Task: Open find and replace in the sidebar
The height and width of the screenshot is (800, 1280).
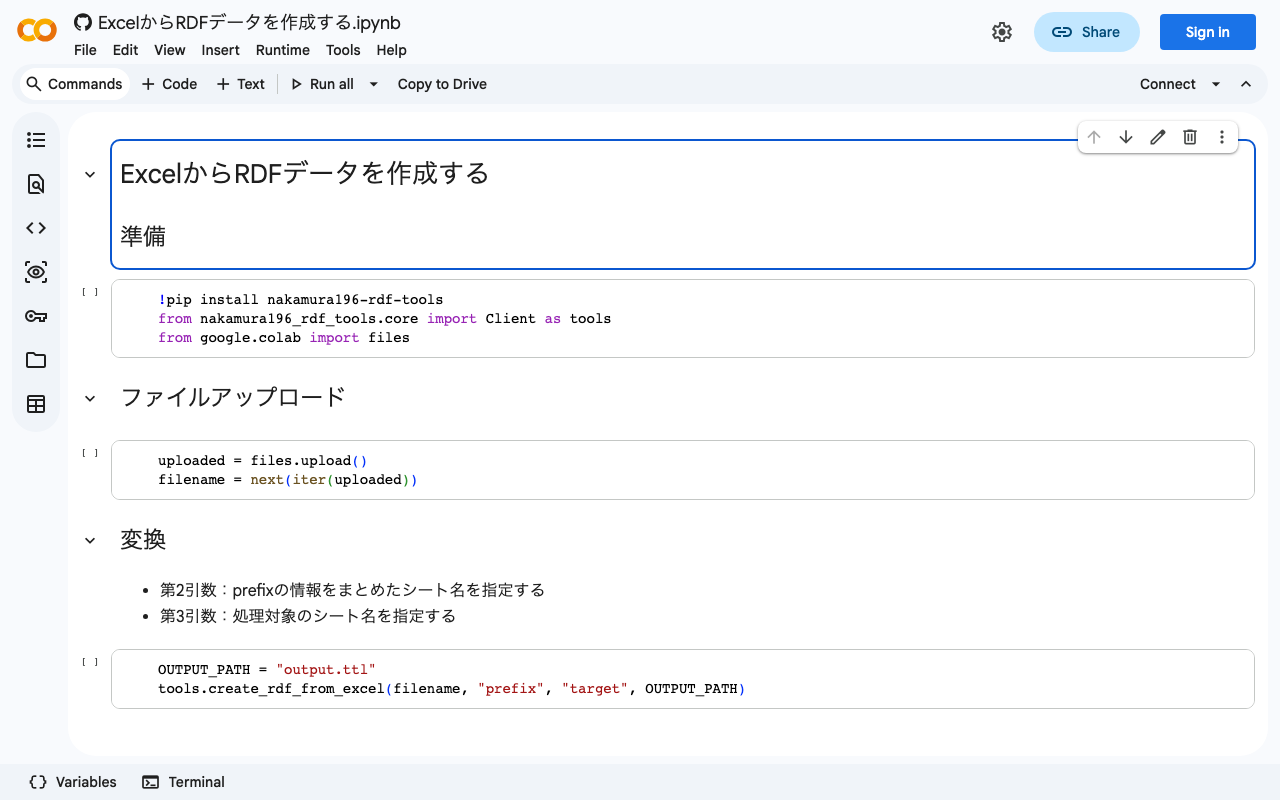Action: (x=36, y=184)
